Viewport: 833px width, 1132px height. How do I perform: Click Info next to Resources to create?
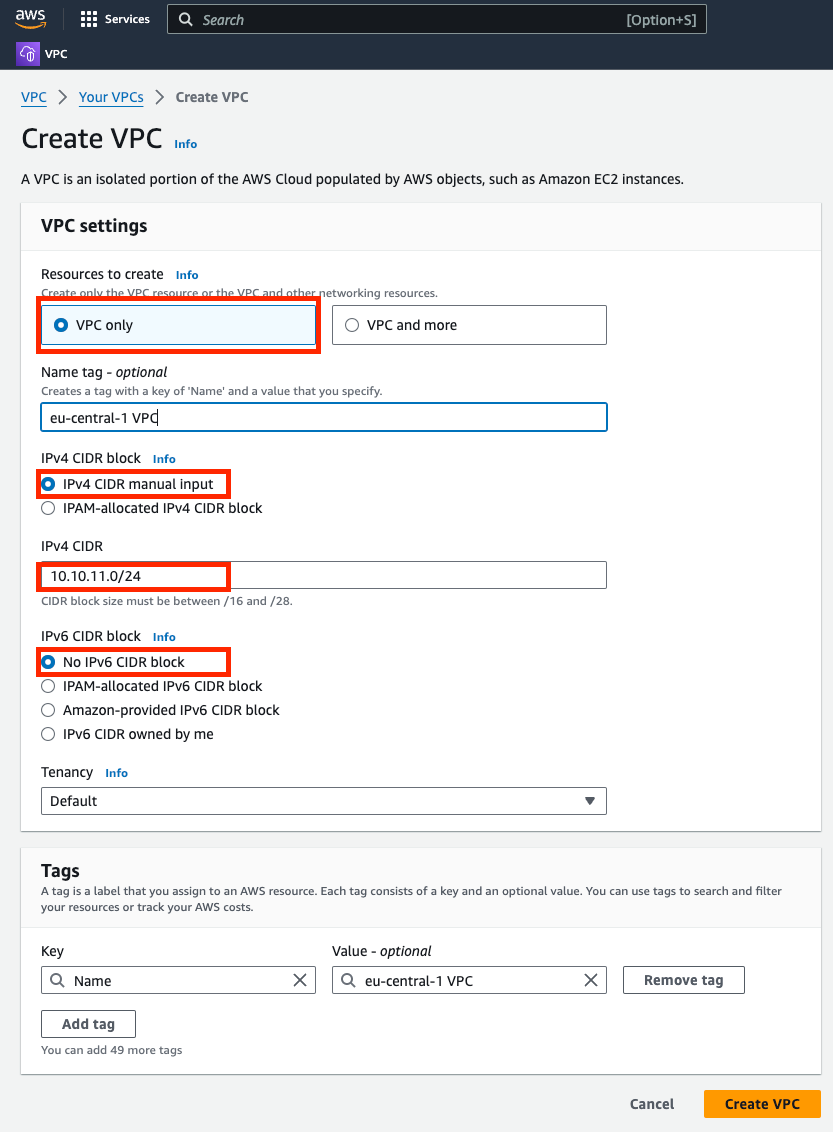point(186,274)
